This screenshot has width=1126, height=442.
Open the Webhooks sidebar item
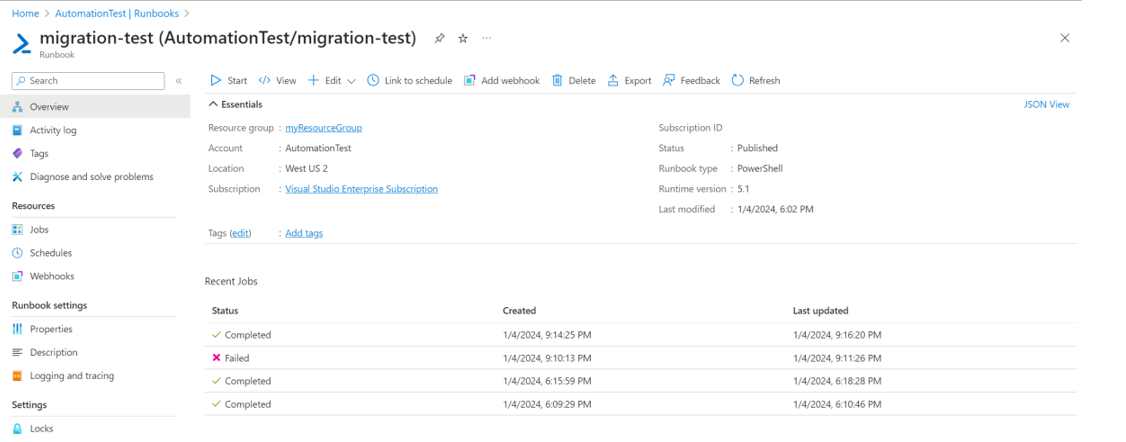point(52,276)
